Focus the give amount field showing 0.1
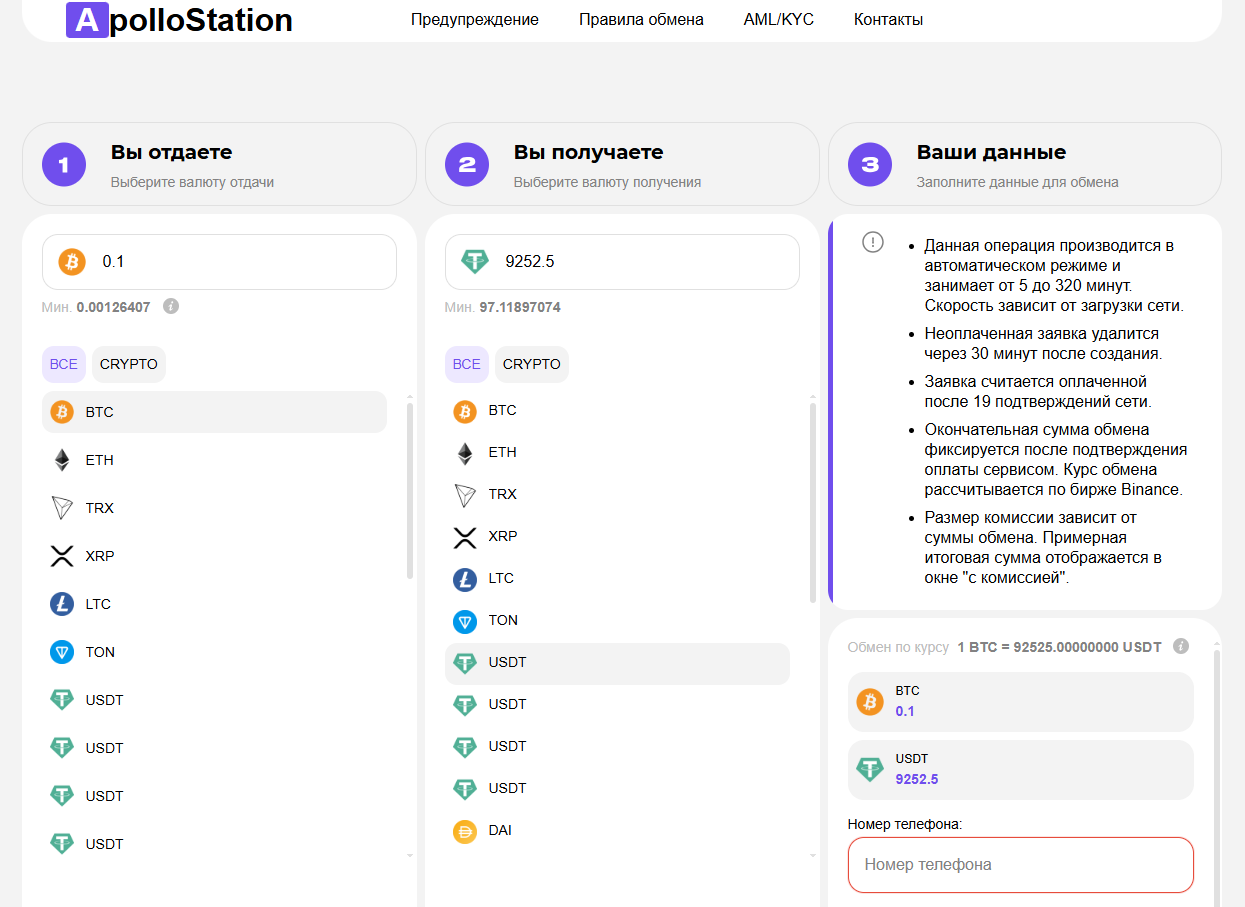 coord(219,262)
